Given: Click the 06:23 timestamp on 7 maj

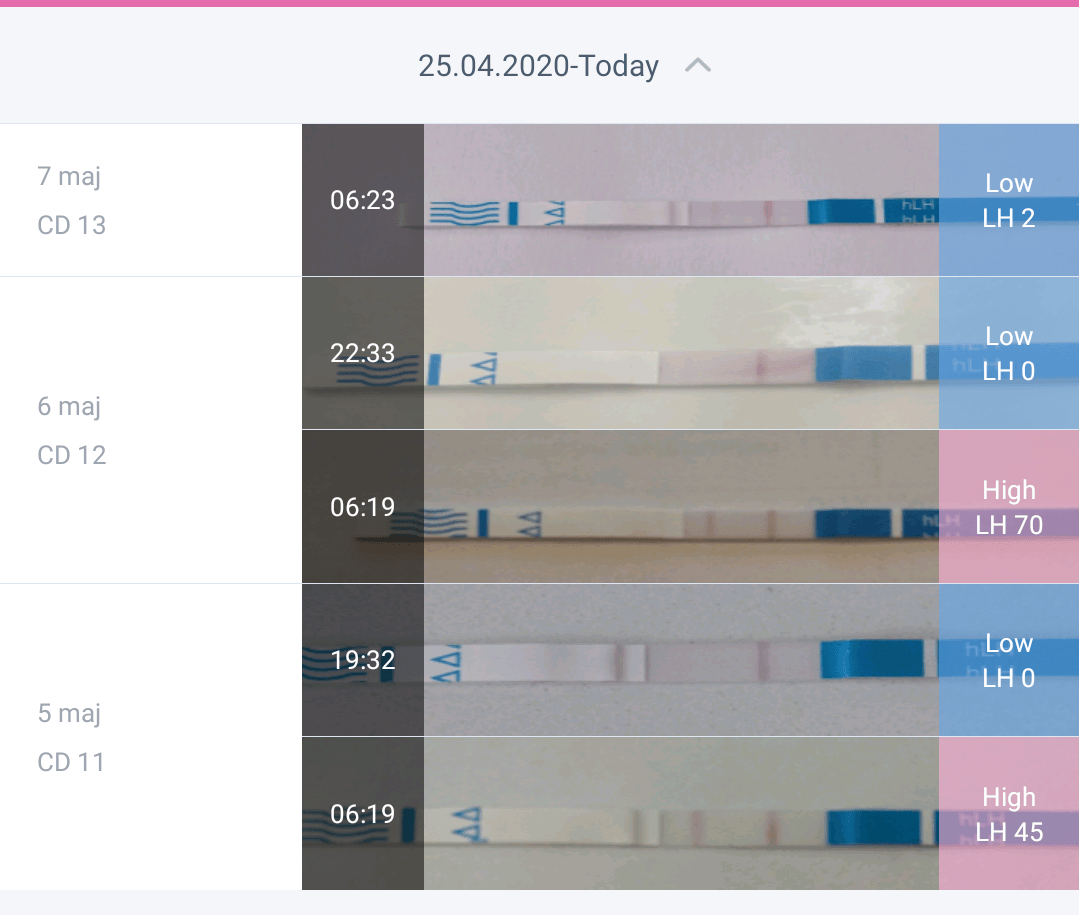Looking at the screenshot, I should pyautogui.click(x=363, y=200).
